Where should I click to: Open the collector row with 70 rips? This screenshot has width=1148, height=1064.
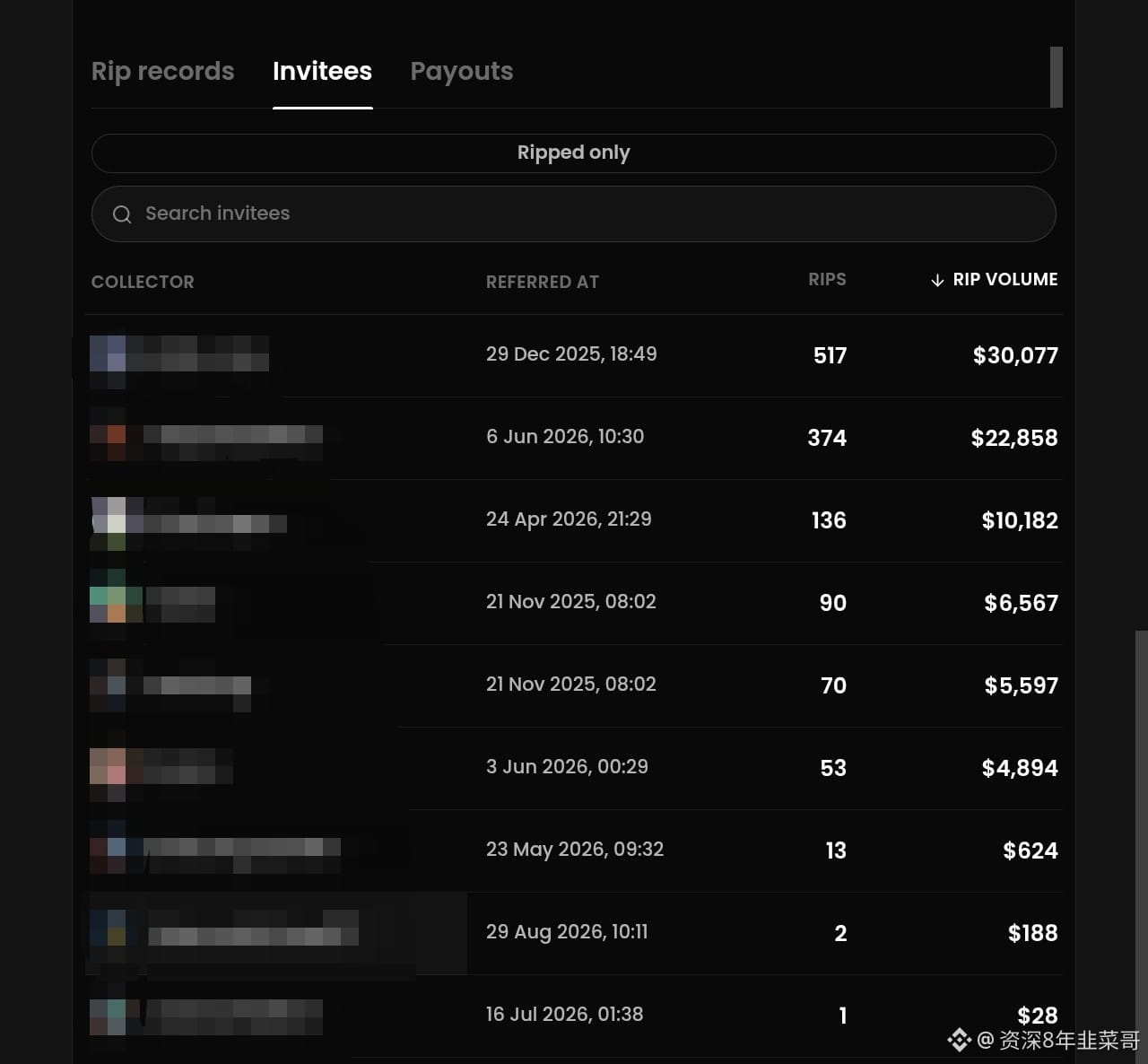[574, 685]
